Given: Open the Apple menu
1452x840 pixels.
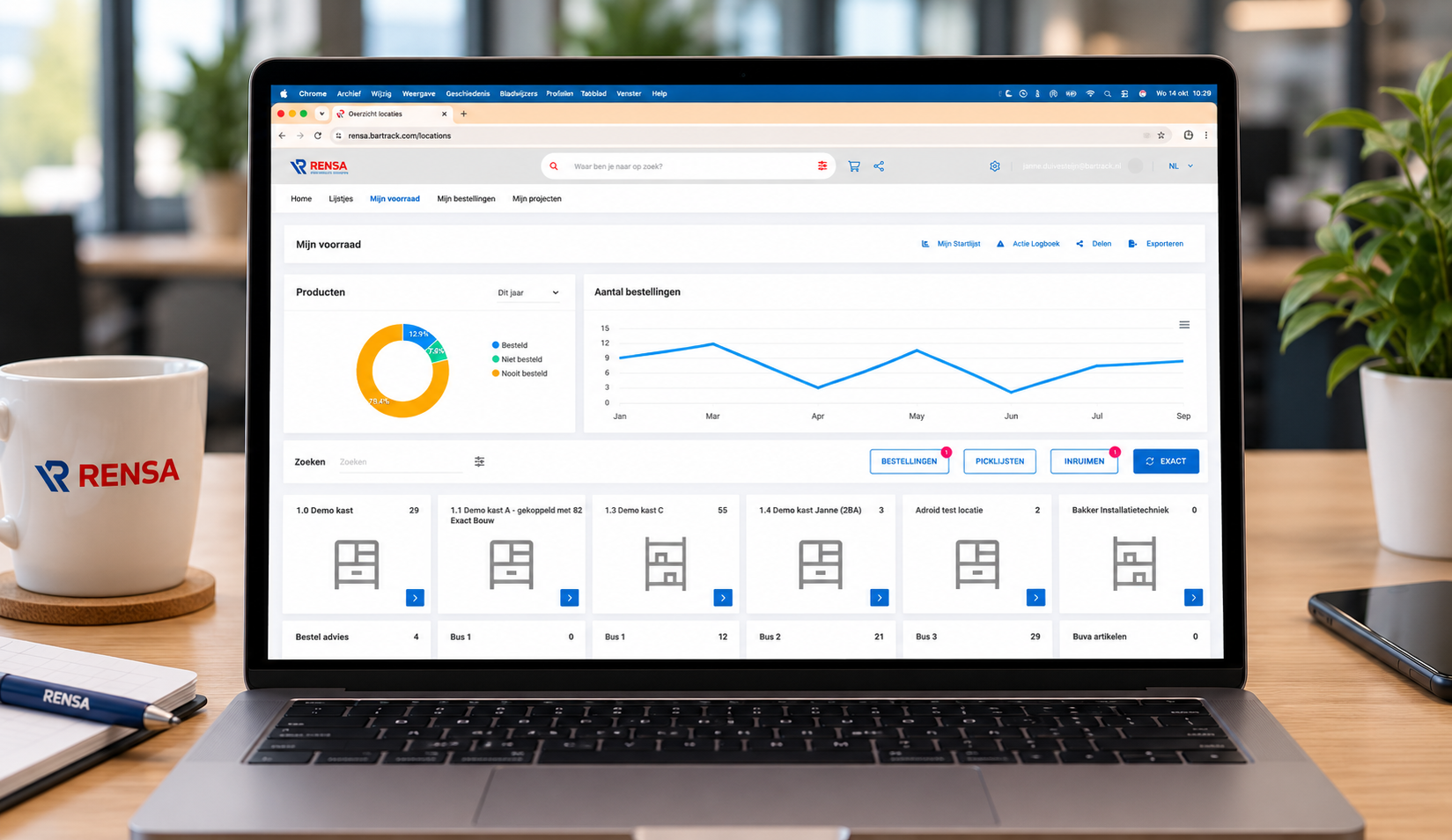Looking at the screenshot, I should 284,93.
